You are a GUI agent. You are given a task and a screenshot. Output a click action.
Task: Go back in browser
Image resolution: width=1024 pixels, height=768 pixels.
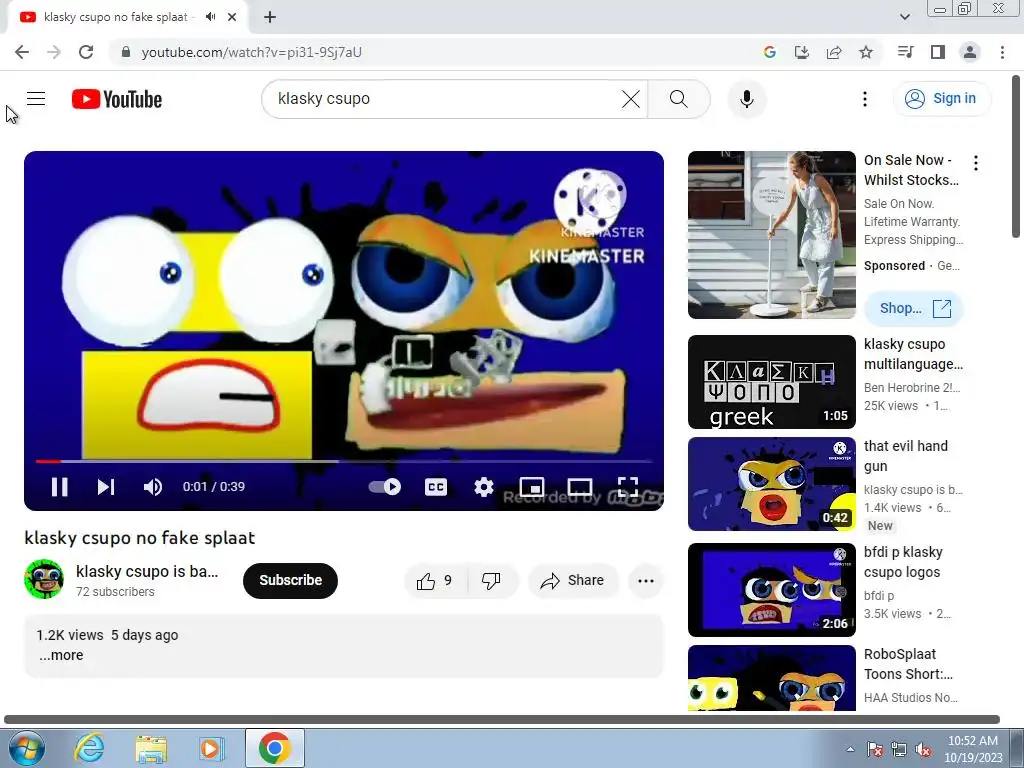coord(22,52)
